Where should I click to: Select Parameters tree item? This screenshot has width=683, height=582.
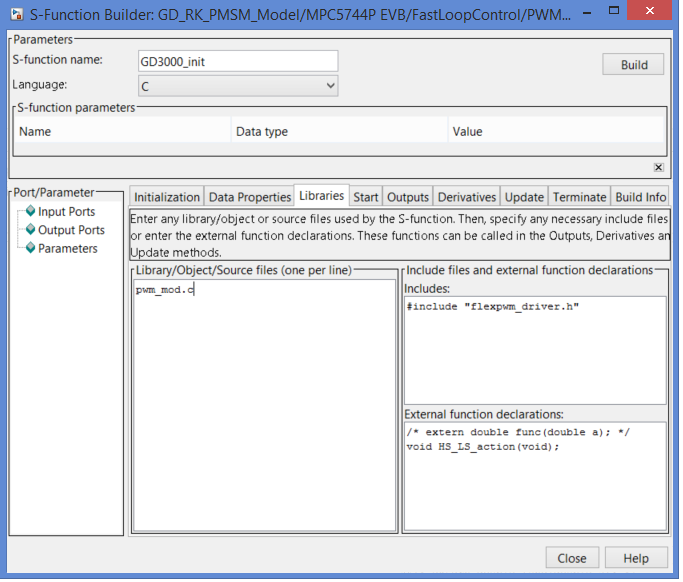[68, 248]
